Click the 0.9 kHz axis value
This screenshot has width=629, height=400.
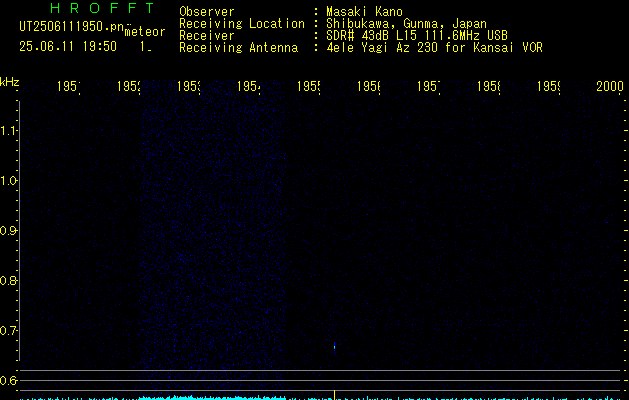click(x=8, y=230)
